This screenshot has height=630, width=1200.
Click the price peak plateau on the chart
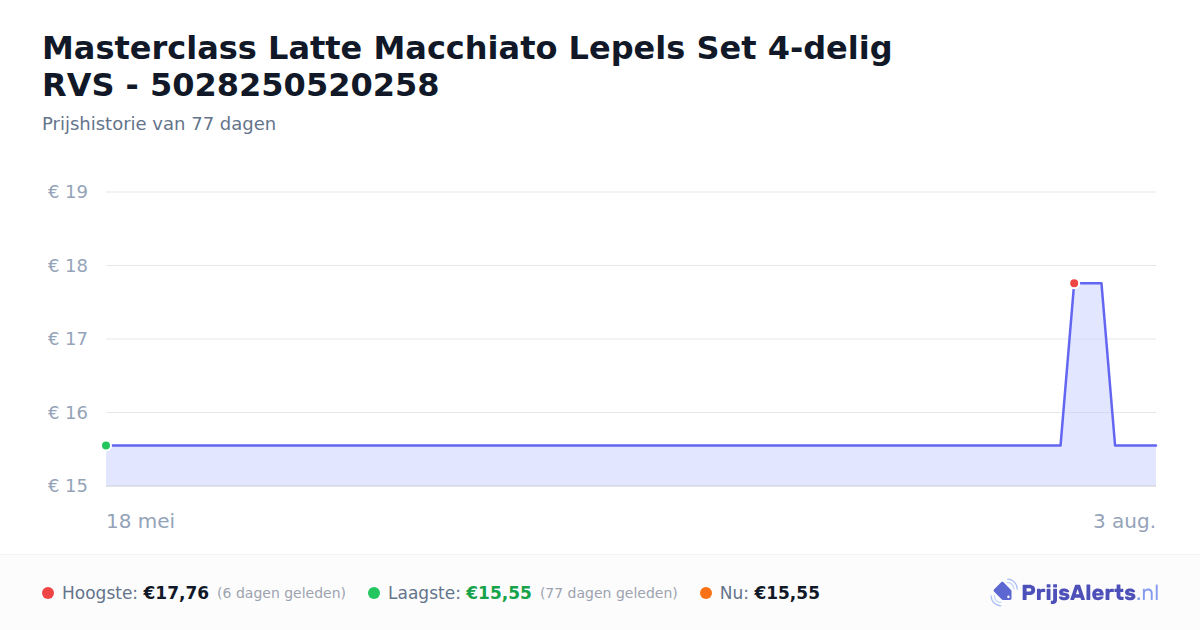(x=1088, y=284)
